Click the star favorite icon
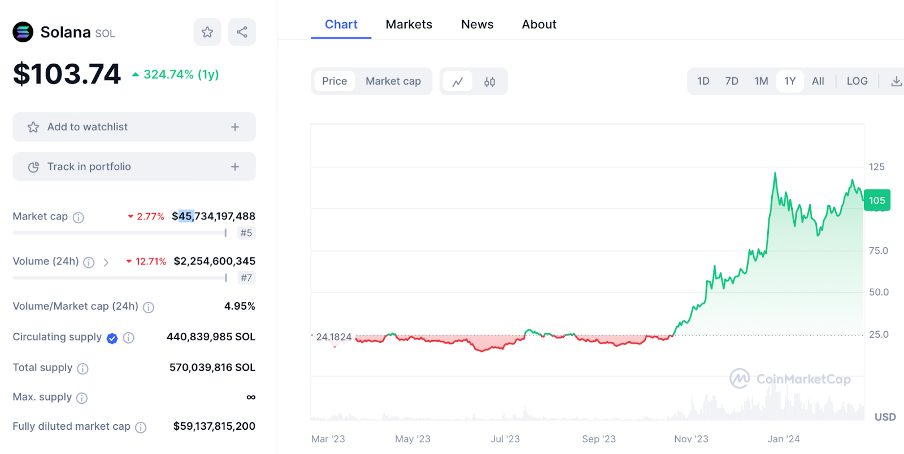904x454 pixels. (x=207, y=32)
